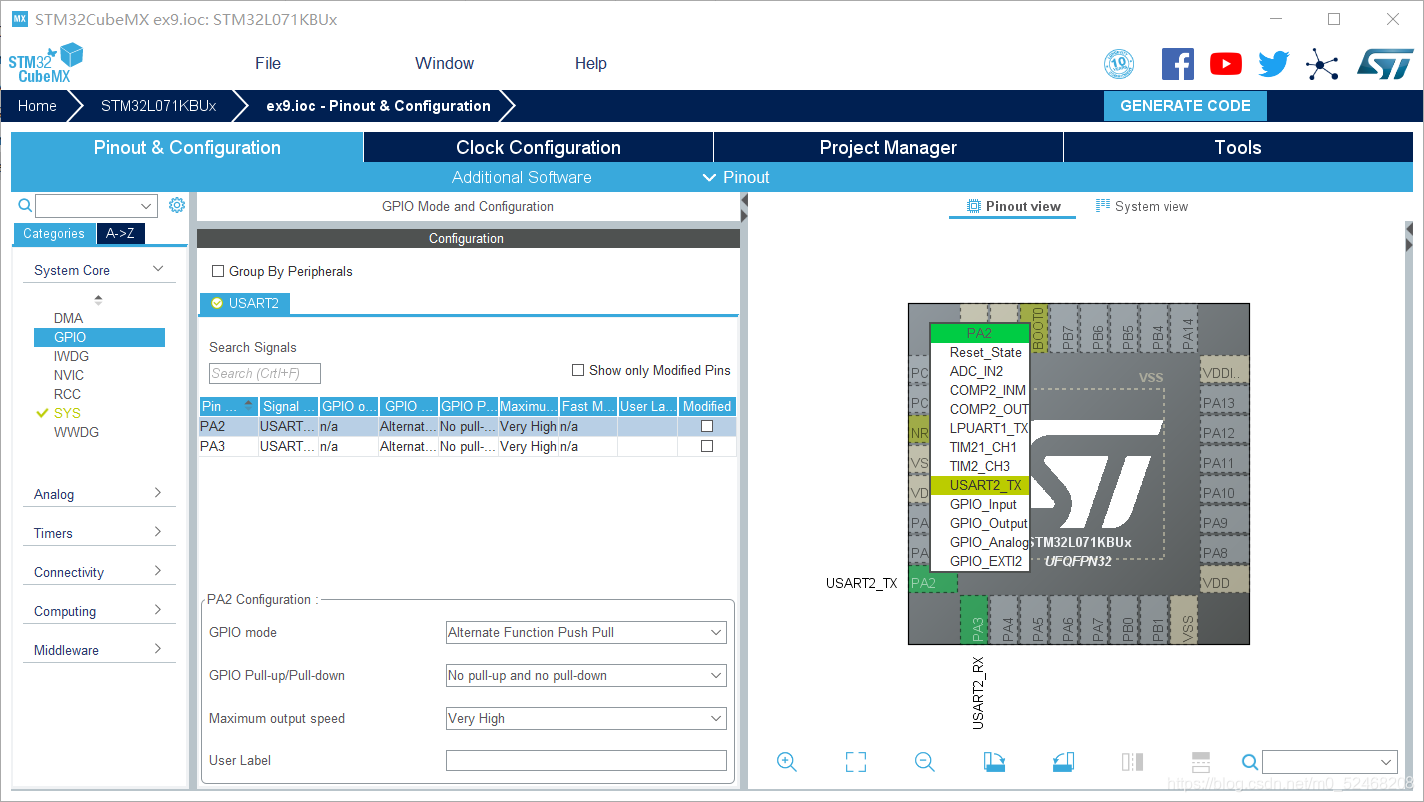This screenshot has width=1424, height=802.
Task: Click STM32L071KBUx breadcrumb
Action: point(158,106)
